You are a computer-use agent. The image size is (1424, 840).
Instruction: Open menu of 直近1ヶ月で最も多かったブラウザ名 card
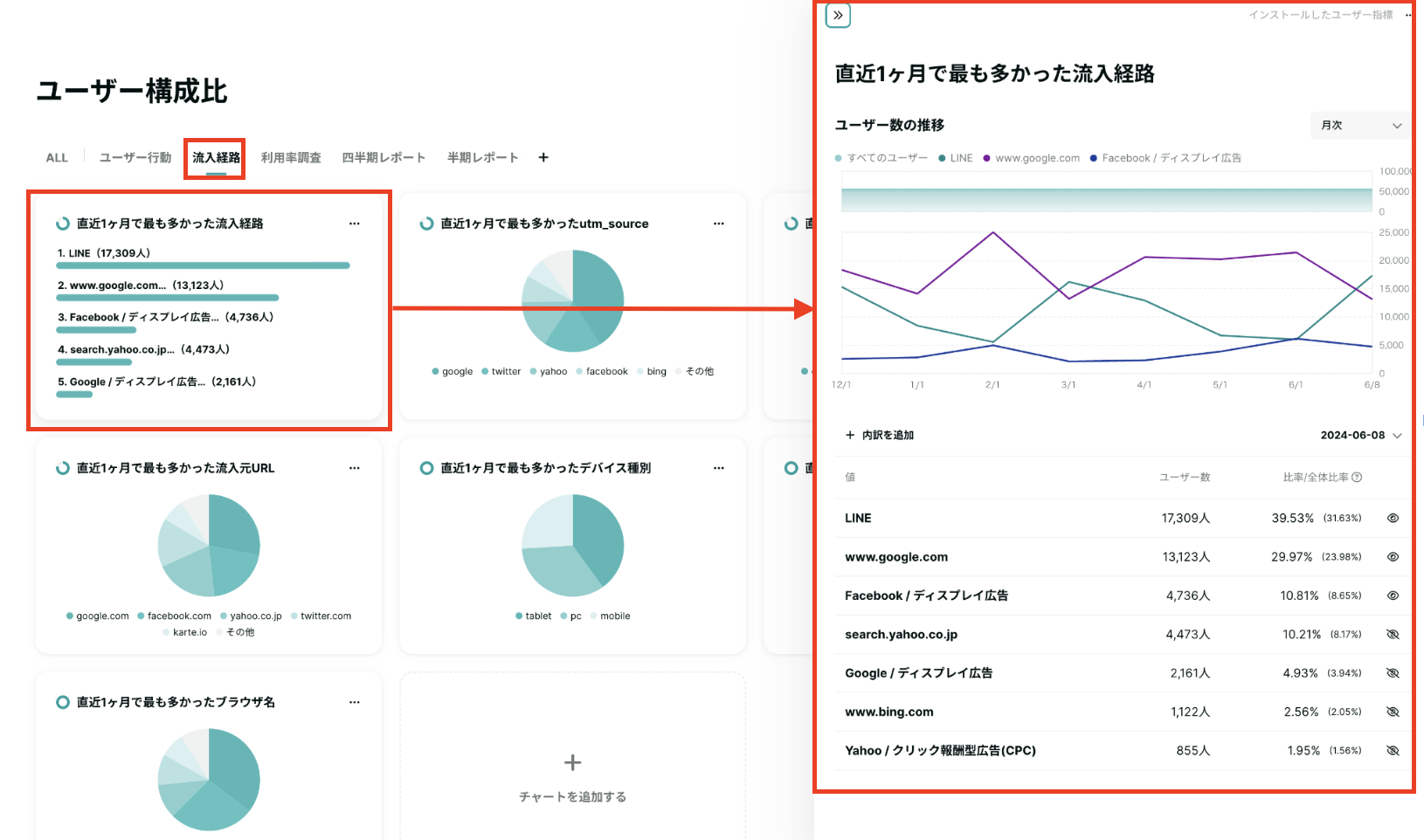(355, 702)
